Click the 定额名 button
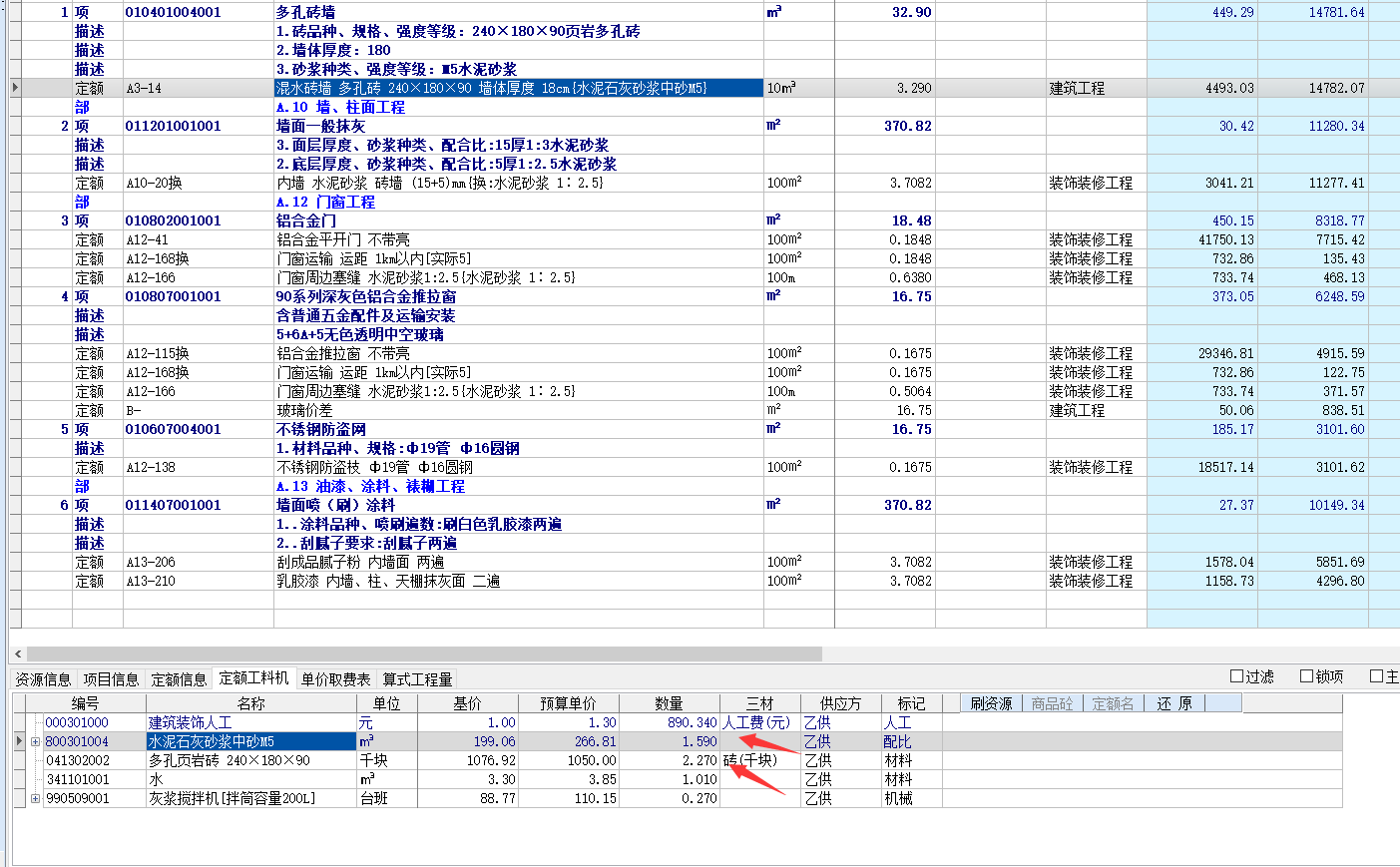This screenshot has width=1400, height=867. (1113, 703)
